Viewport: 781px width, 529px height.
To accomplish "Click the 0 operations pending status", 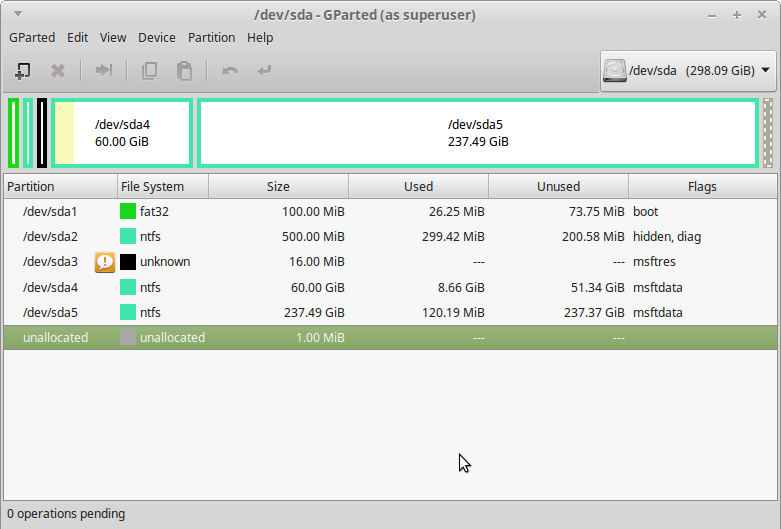I will pos(66,514).
